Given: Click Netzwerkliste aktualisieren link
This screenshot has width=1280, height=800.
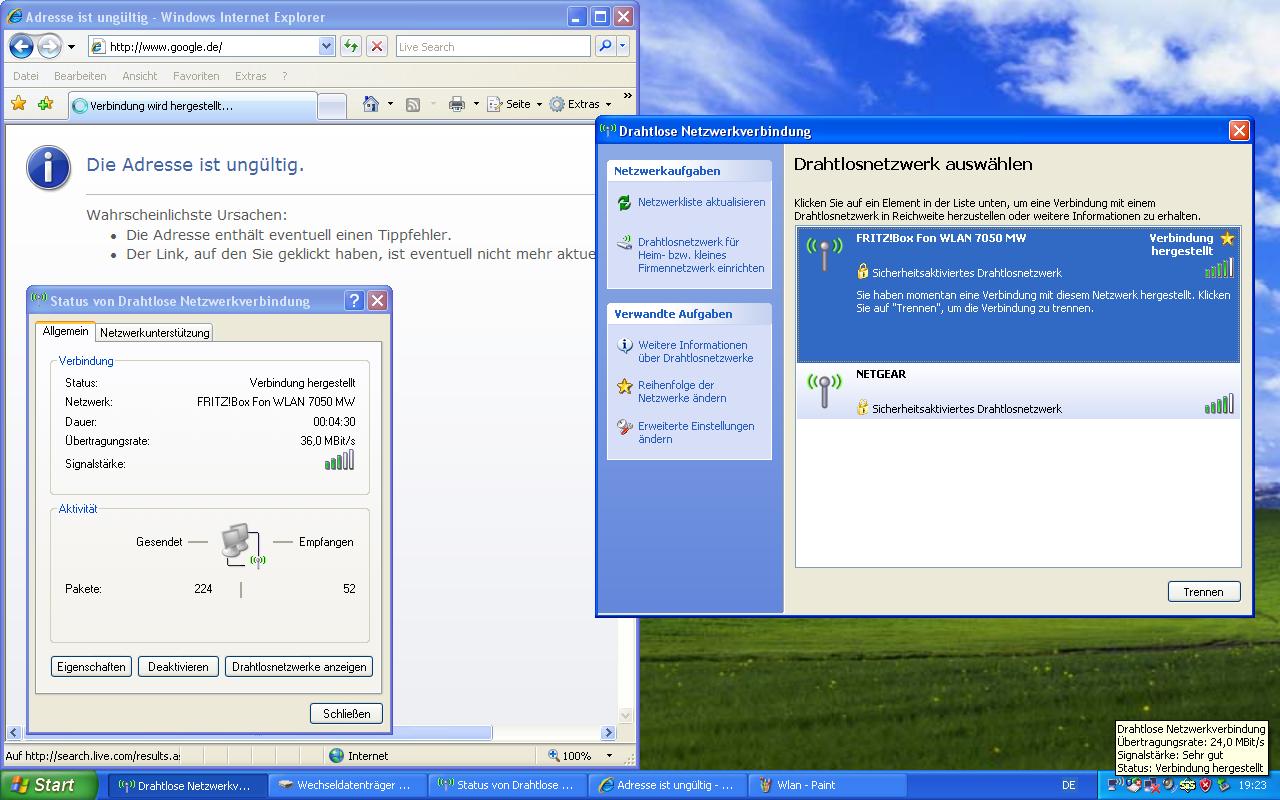Looking at the screenshot, I should [x=702, y=202].
